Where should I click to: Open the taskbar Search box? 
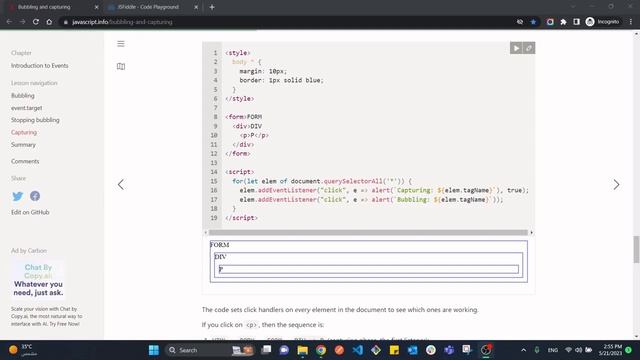click(211, 350)
